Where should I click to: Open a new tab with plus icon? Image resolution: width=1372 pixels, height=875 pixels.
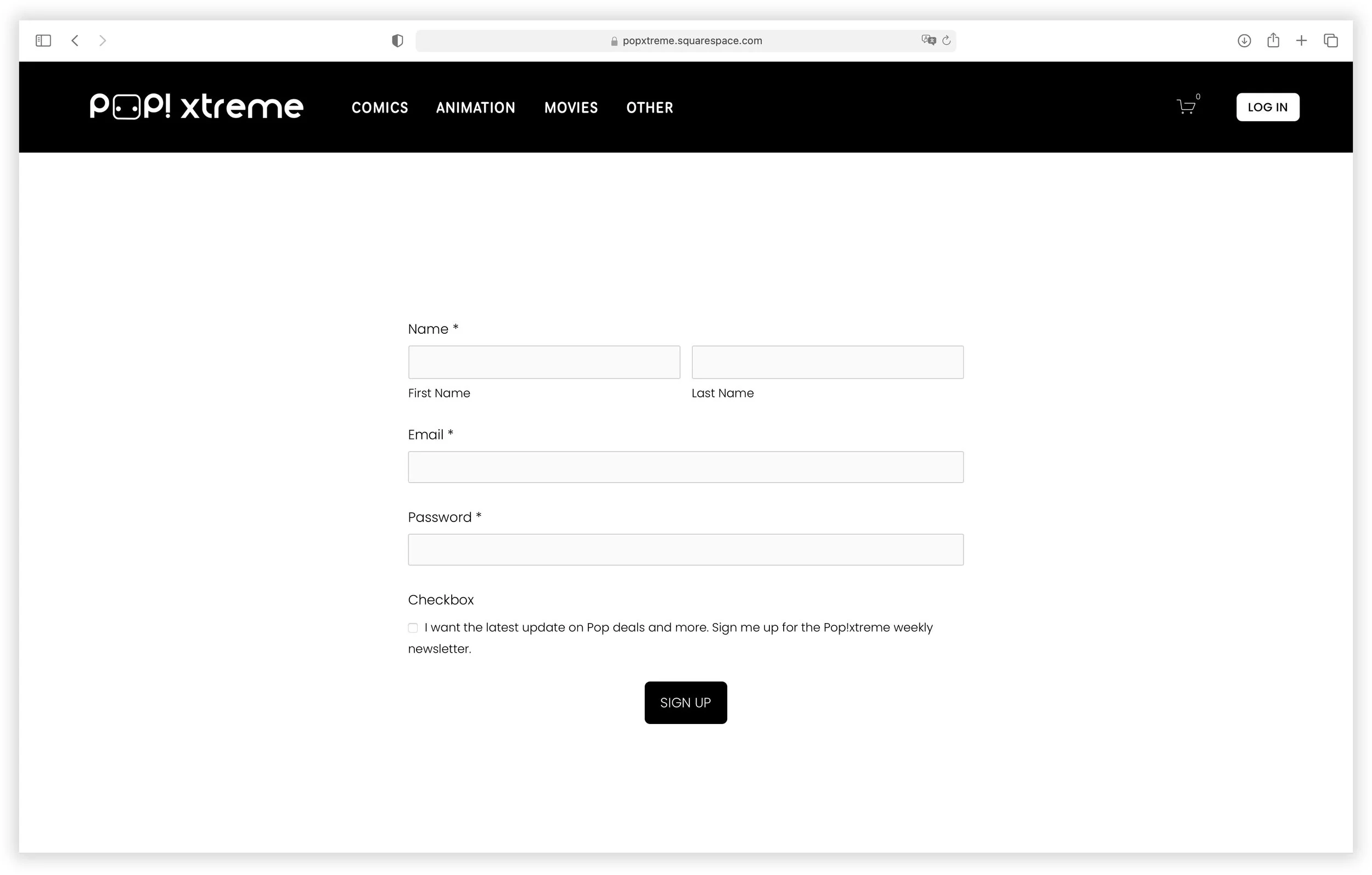pos(1301,41)
